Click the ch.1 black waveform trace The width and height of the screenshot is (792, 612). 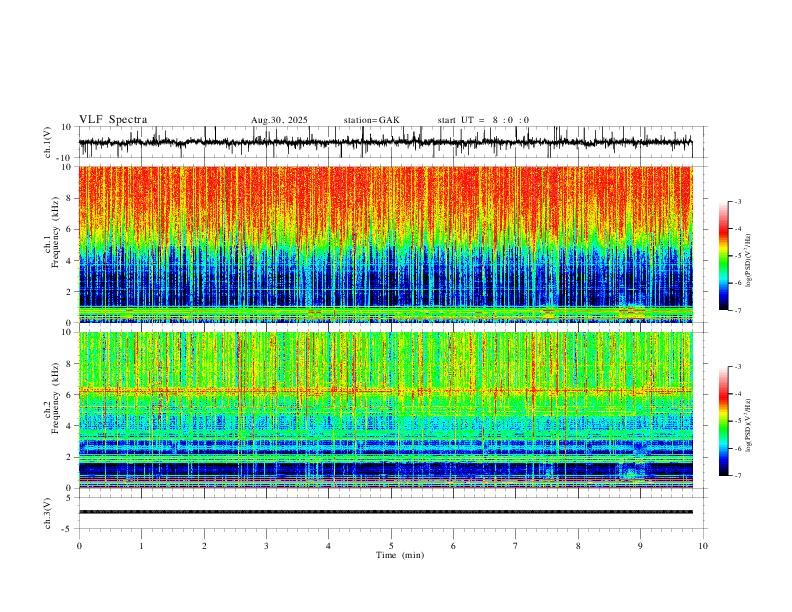pos(385,142)
